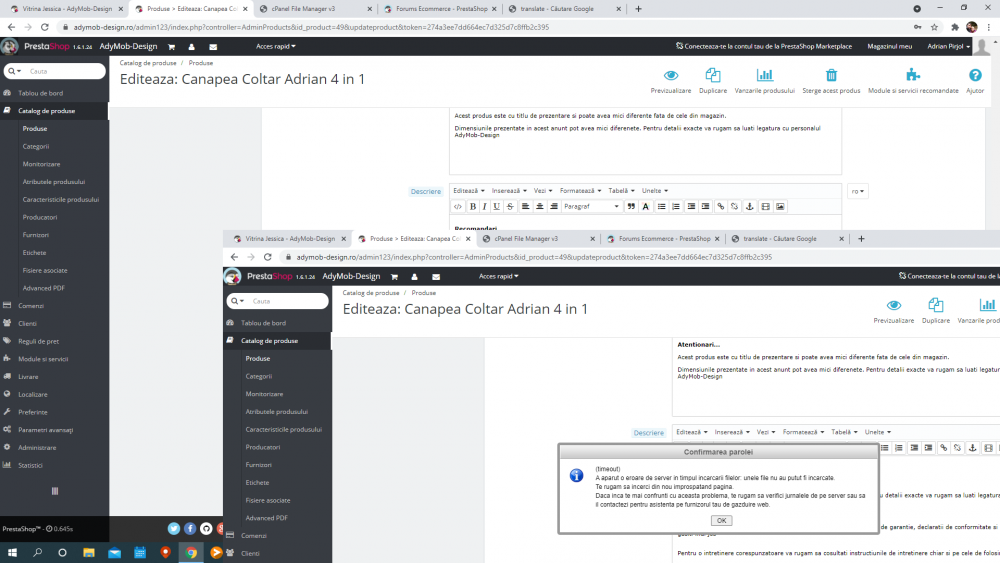Open the text color tool in upper editor
This screenshot has width=1000, height=563.
point(645,207)
